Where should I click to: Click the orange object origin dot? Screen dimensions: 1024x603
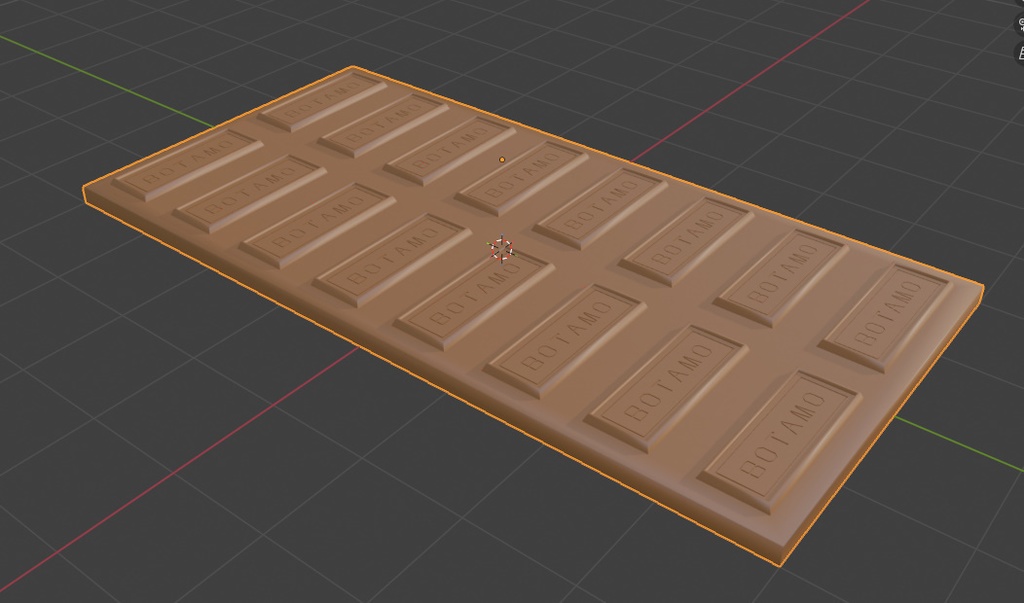502,159
